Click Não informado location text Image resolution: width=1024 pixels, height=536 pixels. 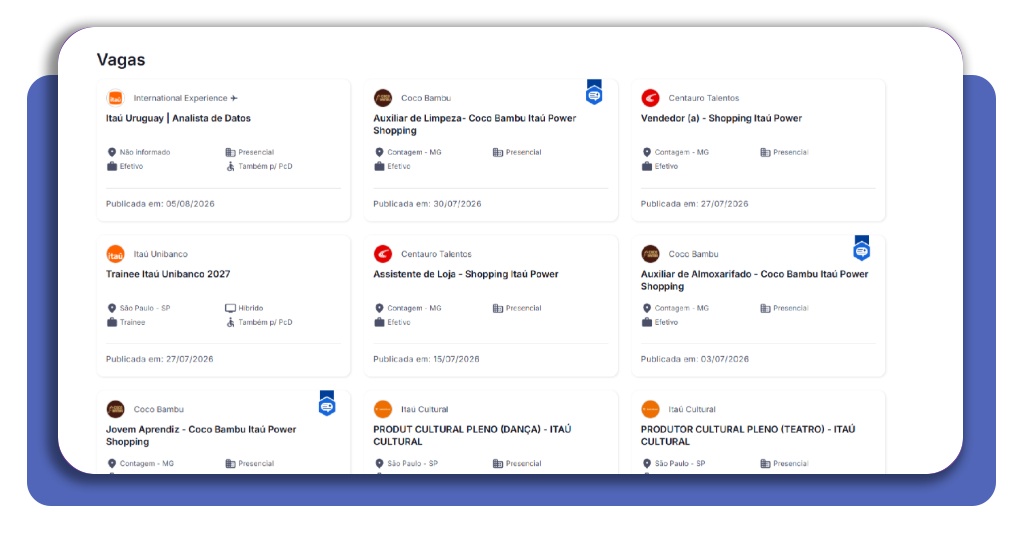[145, 152]
